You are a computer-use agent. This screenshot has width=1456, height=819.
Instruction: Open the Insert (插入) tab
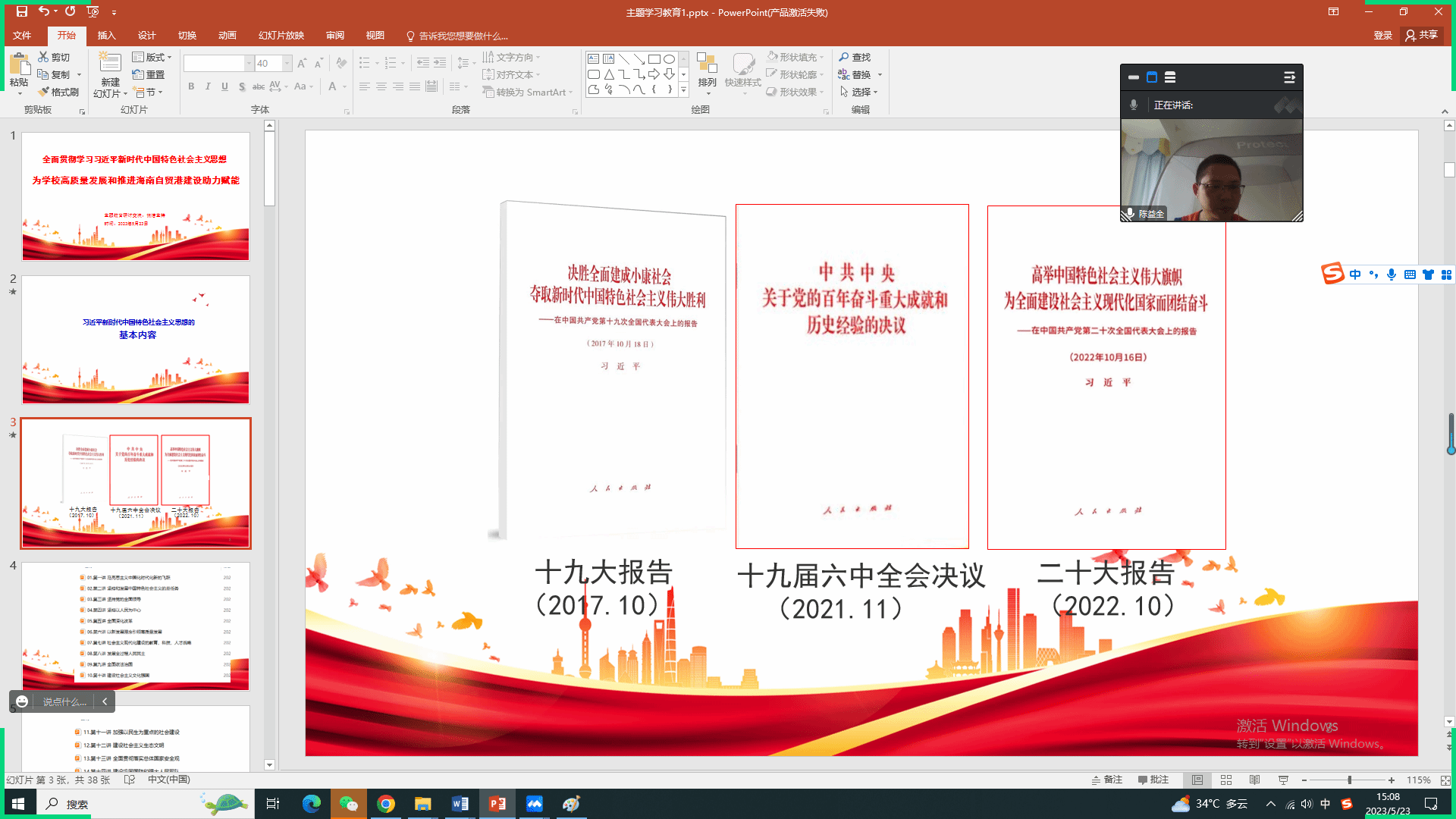point(106,36)
